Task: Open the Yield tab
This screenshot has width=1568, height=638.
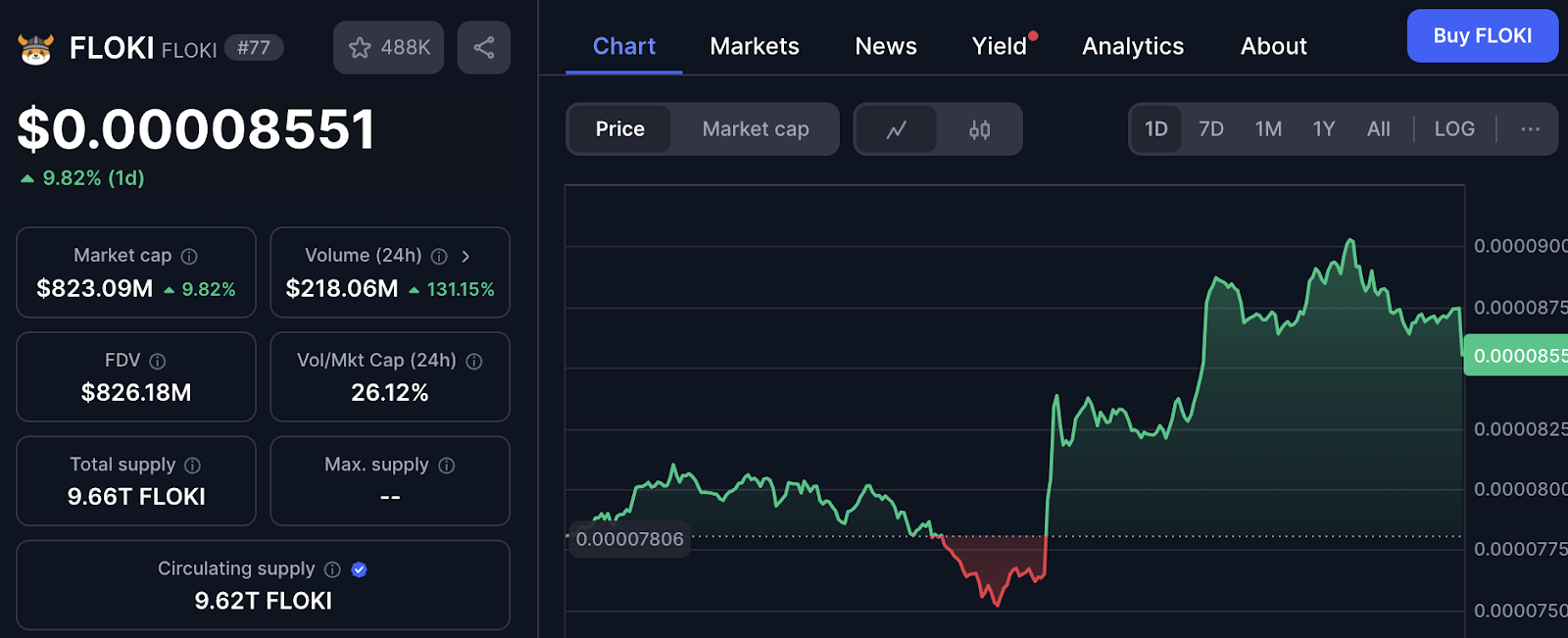Action: coord(1000,46)
